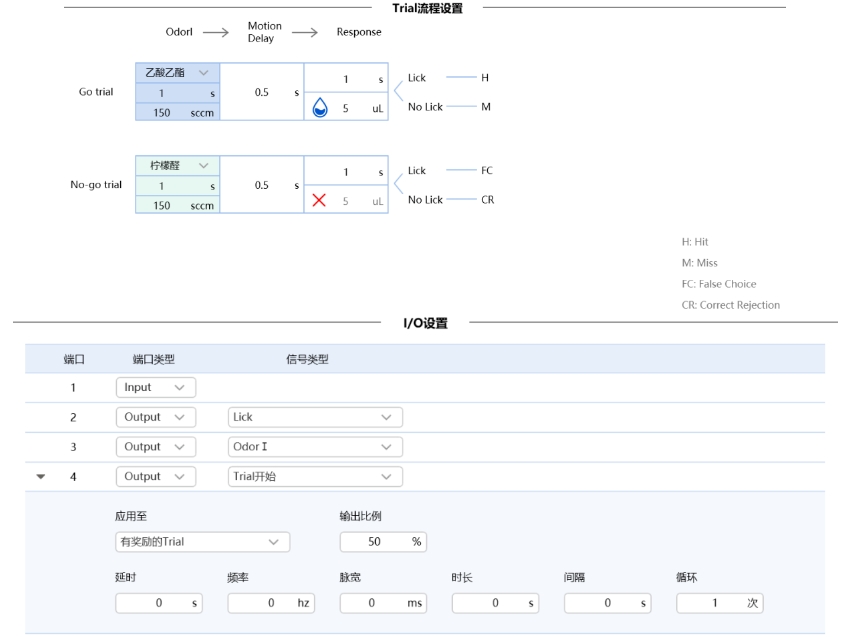Click the Go trial reward volume field
Screen dimensions: 859x637
click(357, 109)
